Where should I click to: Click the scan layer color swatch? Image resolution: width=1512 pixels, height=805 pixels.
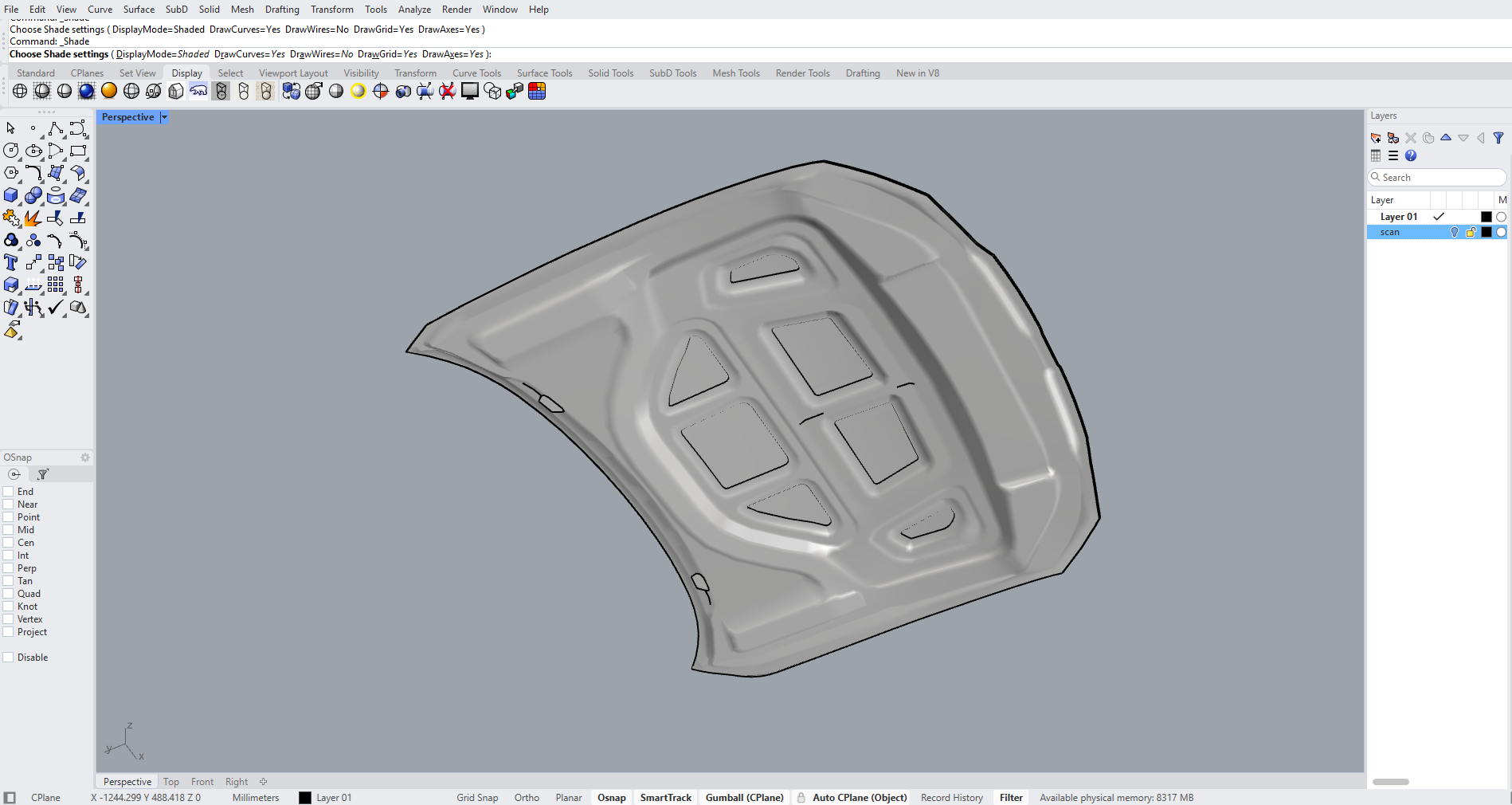1486,232
